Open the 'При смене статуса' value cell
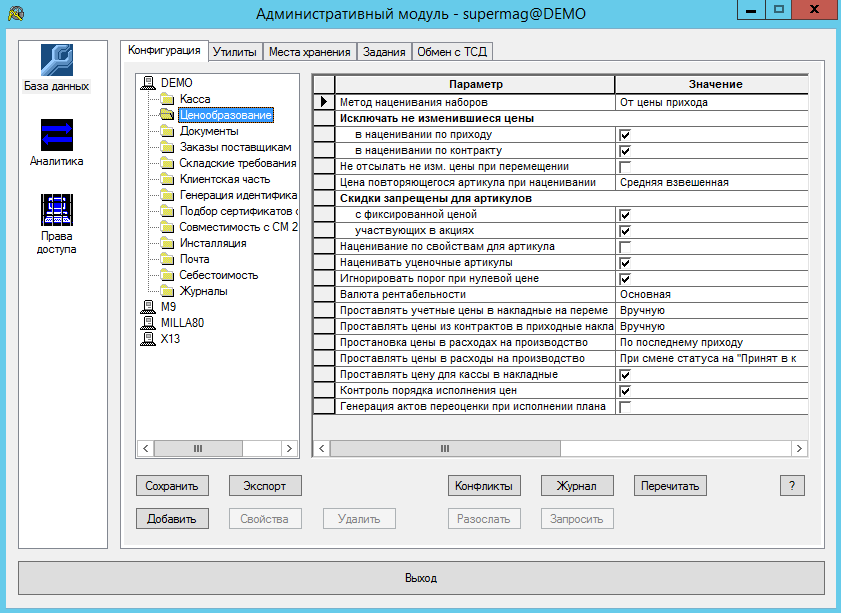The width and height of the screenshot is (841, 613). click(712, 358)
